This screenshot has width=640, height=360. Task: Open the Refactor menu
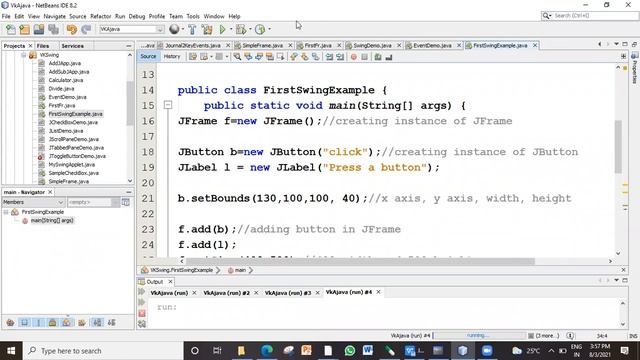(x=100, y=16)
